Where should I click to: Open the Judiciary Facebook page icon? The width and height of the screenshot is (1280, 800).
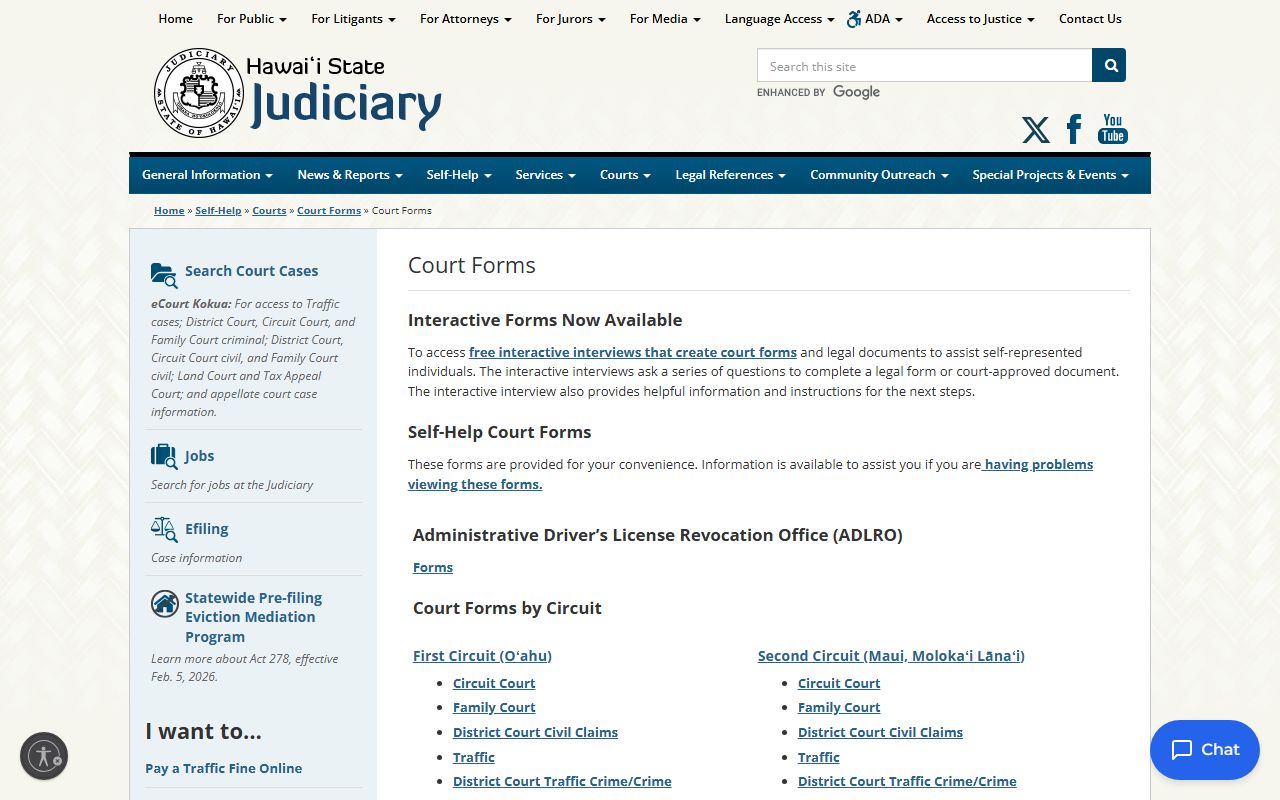1074,129
